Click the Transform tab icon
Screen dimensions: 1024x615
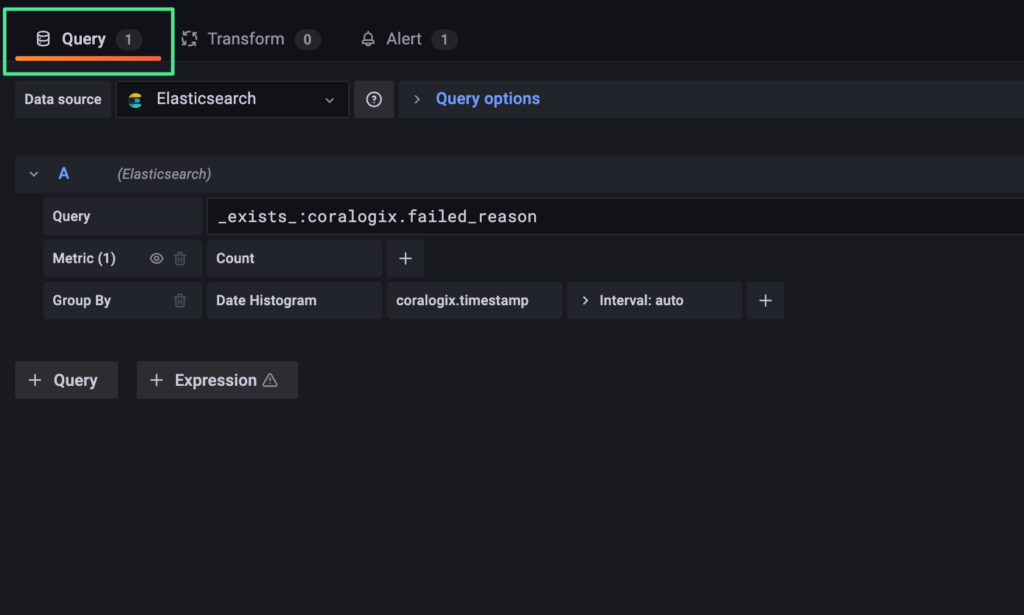point(189,39)
